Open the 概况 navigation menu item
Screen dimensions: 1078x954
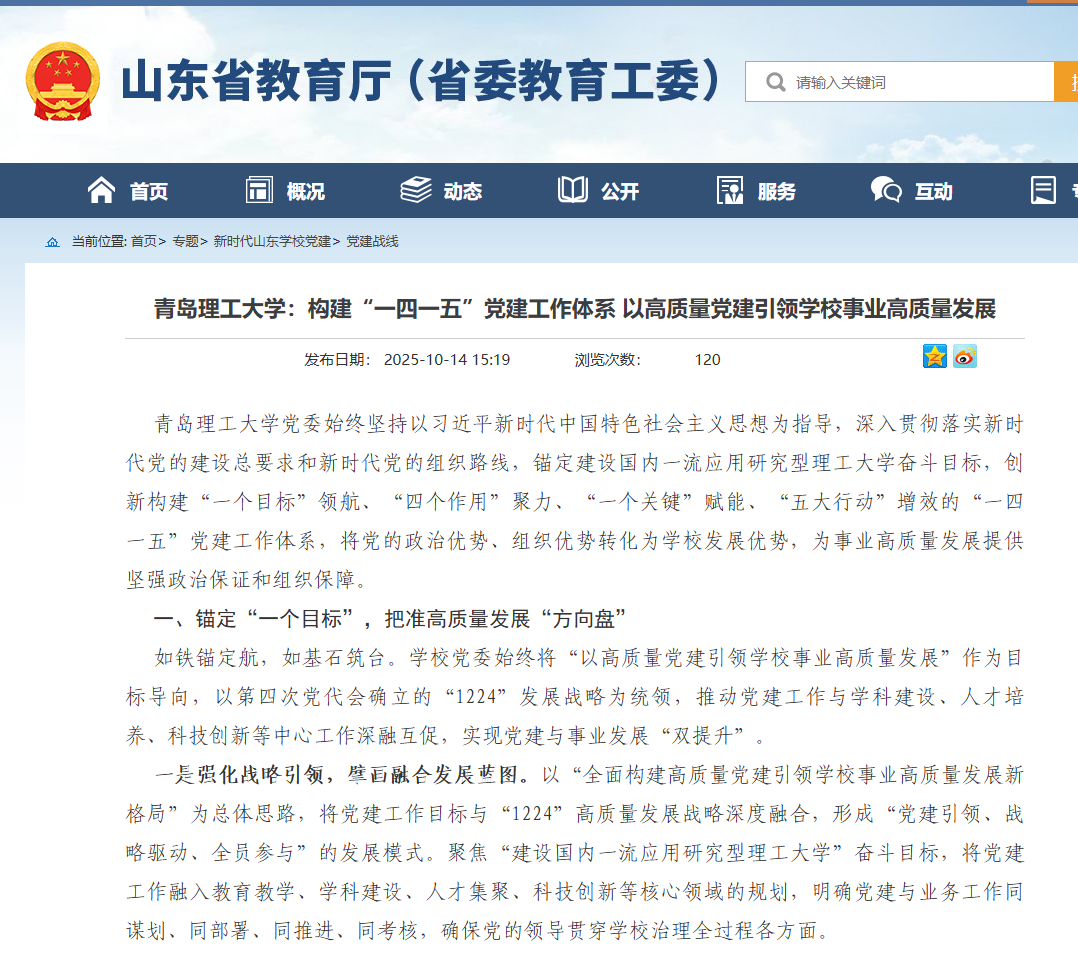coord(305,191)
